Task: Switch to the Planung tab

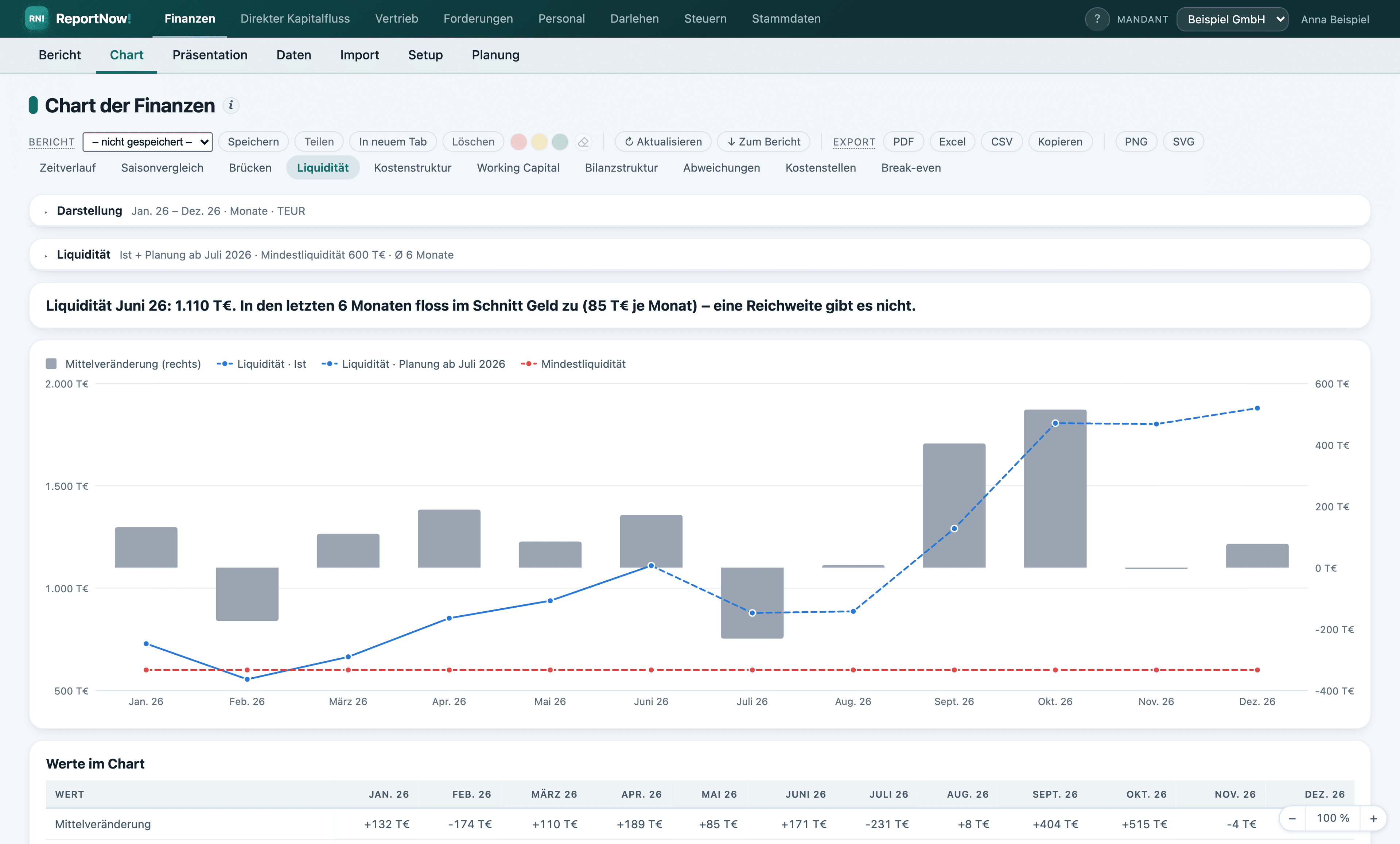Action: click(x=495, y=55)
